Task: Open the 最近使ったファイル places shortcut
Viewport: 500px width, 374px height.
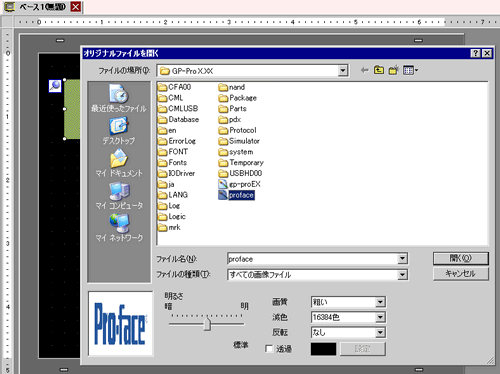Action: (x=119, y=98)
